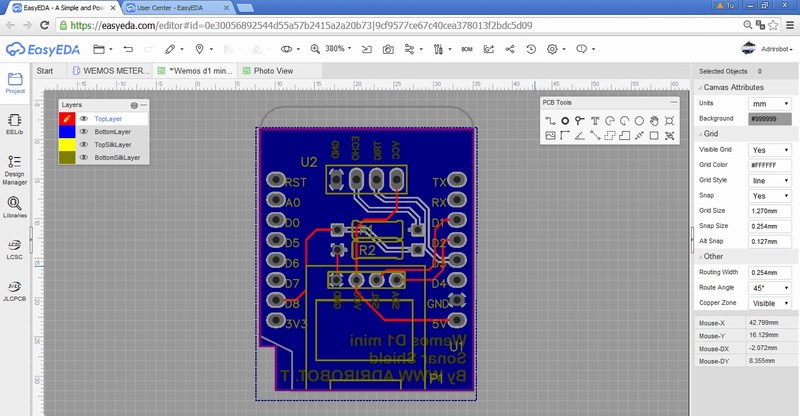Toggle TopLayer visibility eye
This screenshot has width=800, height=416.
point(84,118)
